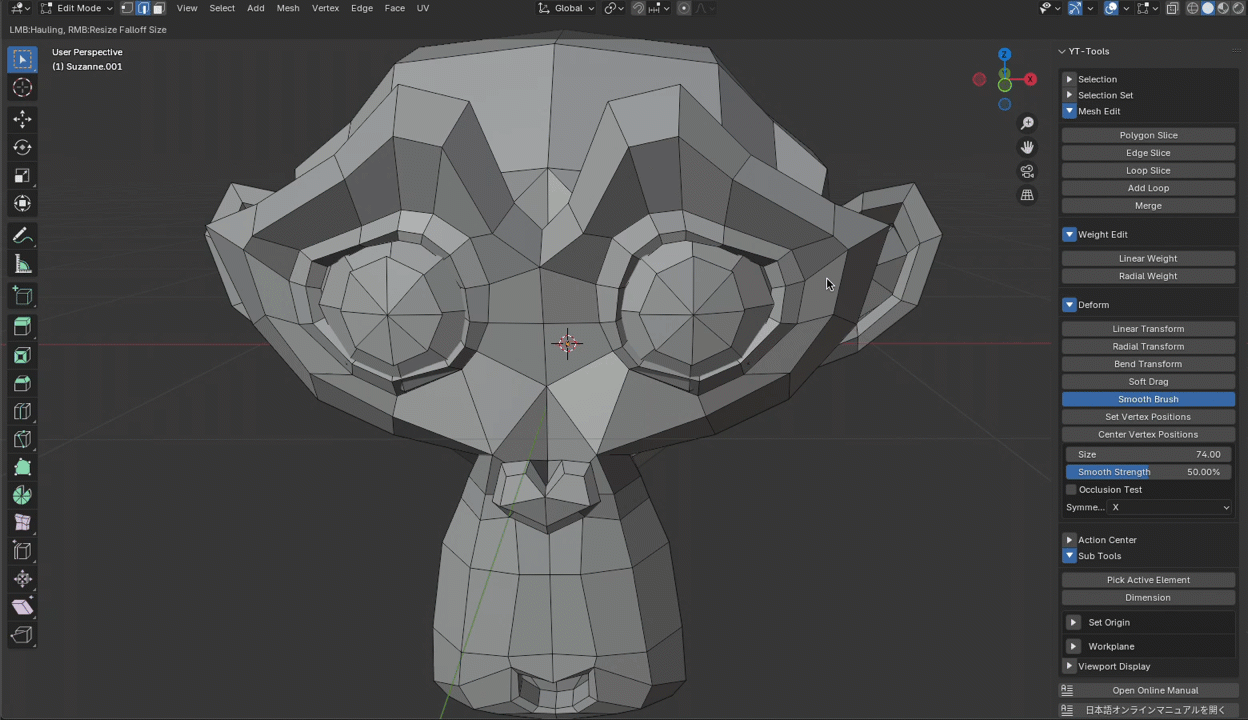
Task: Toggle viewport gizmos display
Action: (1075, 8)
